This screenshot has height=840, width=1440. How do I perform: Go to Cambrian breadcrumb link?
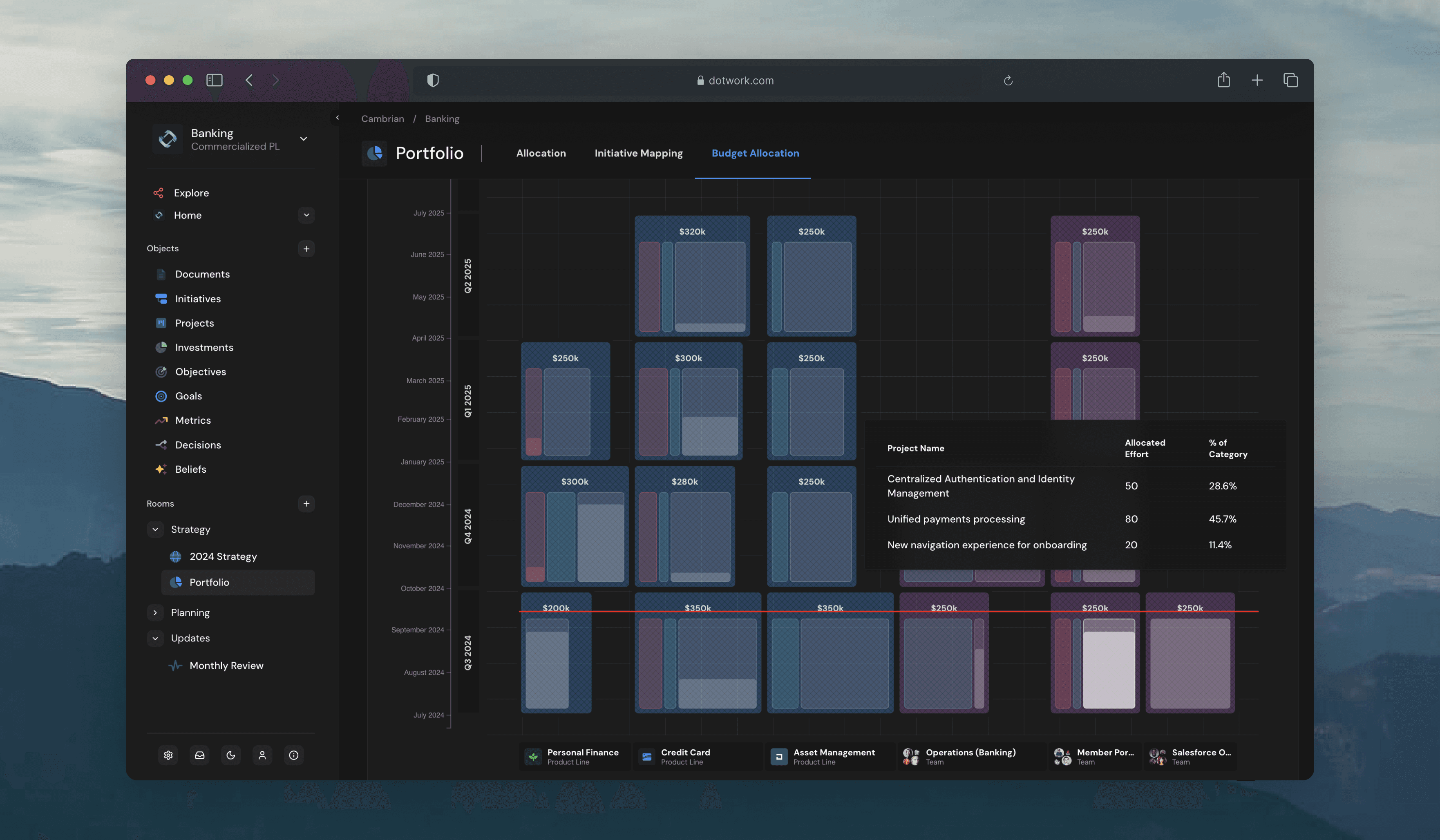click(x=382, y=119)
